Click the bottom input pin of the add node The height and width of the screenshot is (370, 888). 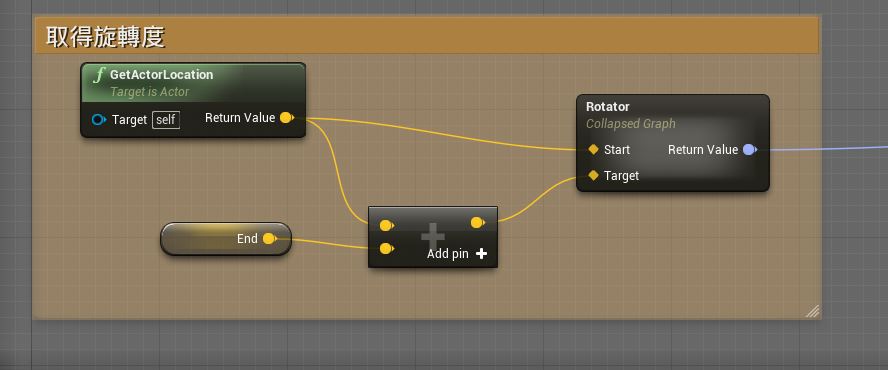387,248
